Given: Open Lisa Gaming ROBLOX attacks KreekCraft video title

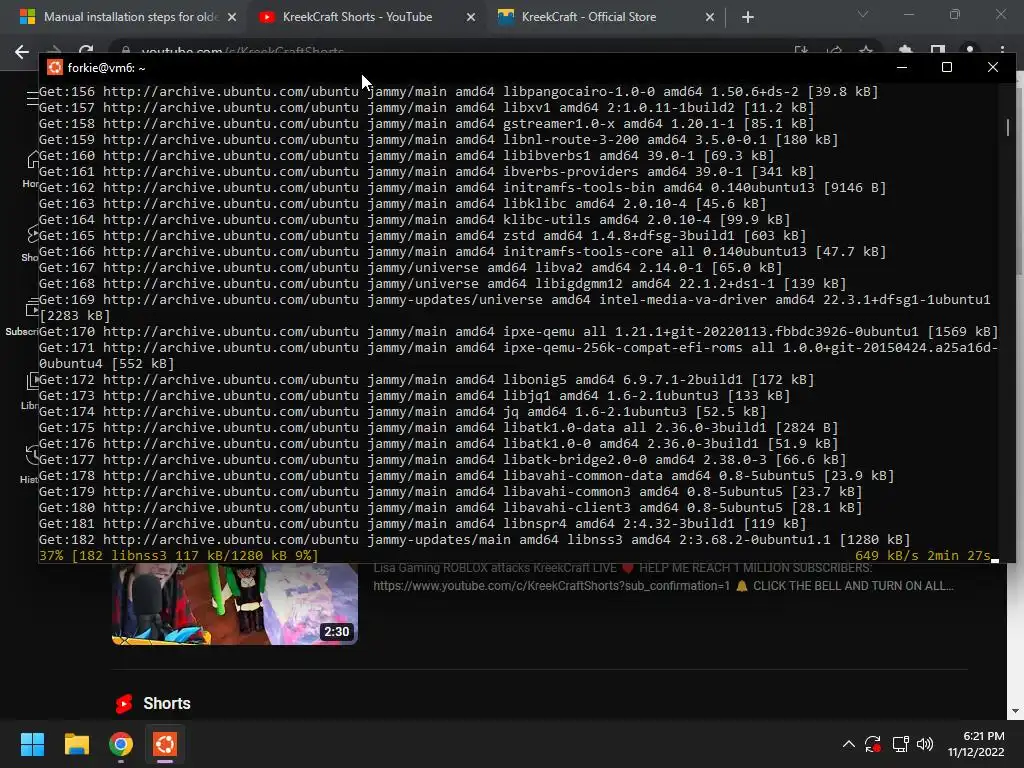Looking at the screenshot, I should 622,568.
